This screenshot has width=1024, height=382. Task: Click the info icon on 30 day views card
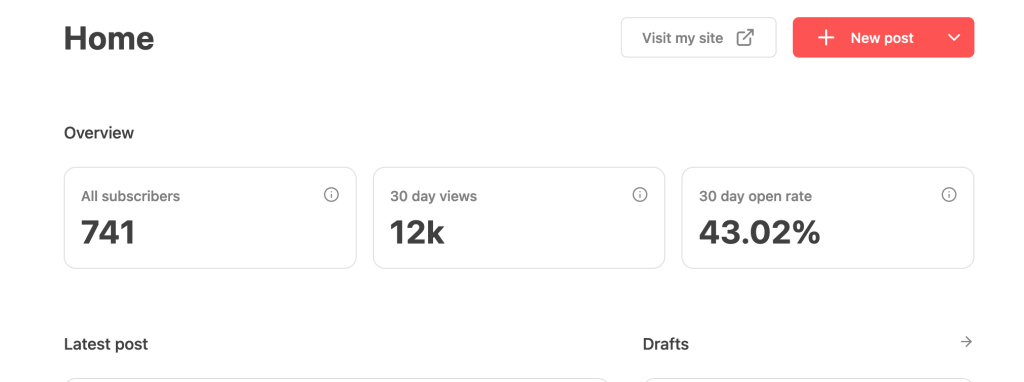tap(640, 195)
